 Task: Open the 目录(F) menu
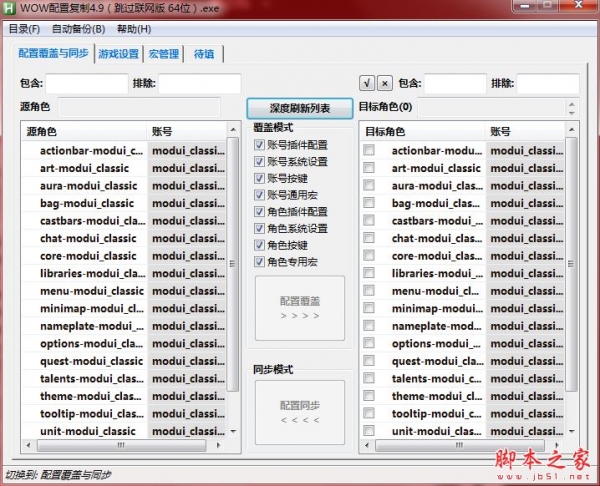(24, 29)
